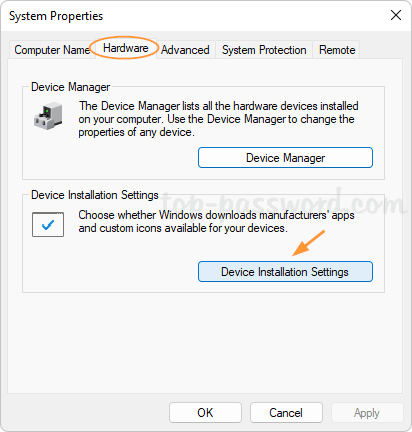The height and width of the screenshot is (432, 412).
Task: Click the System Properties title text
Action: [x=56, y=16]
